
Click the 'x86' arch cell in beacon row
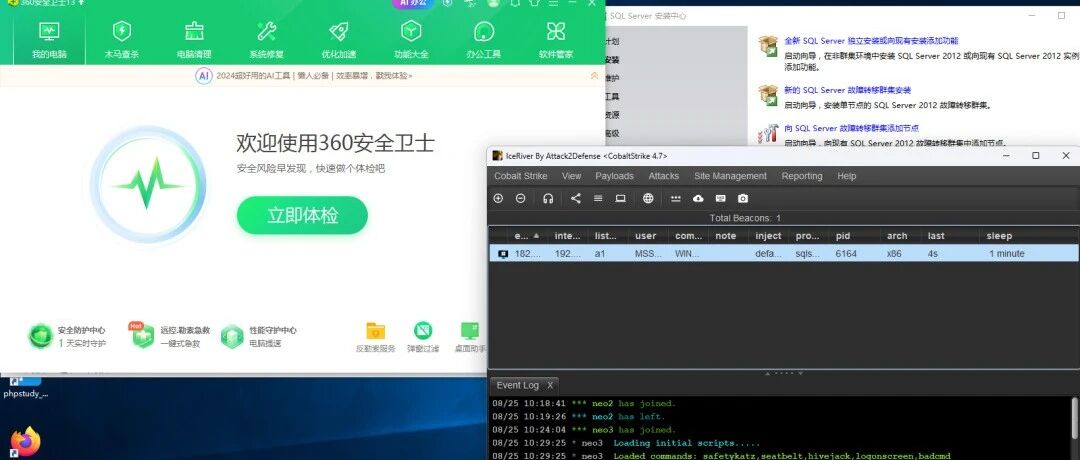[x=894, y=253]
